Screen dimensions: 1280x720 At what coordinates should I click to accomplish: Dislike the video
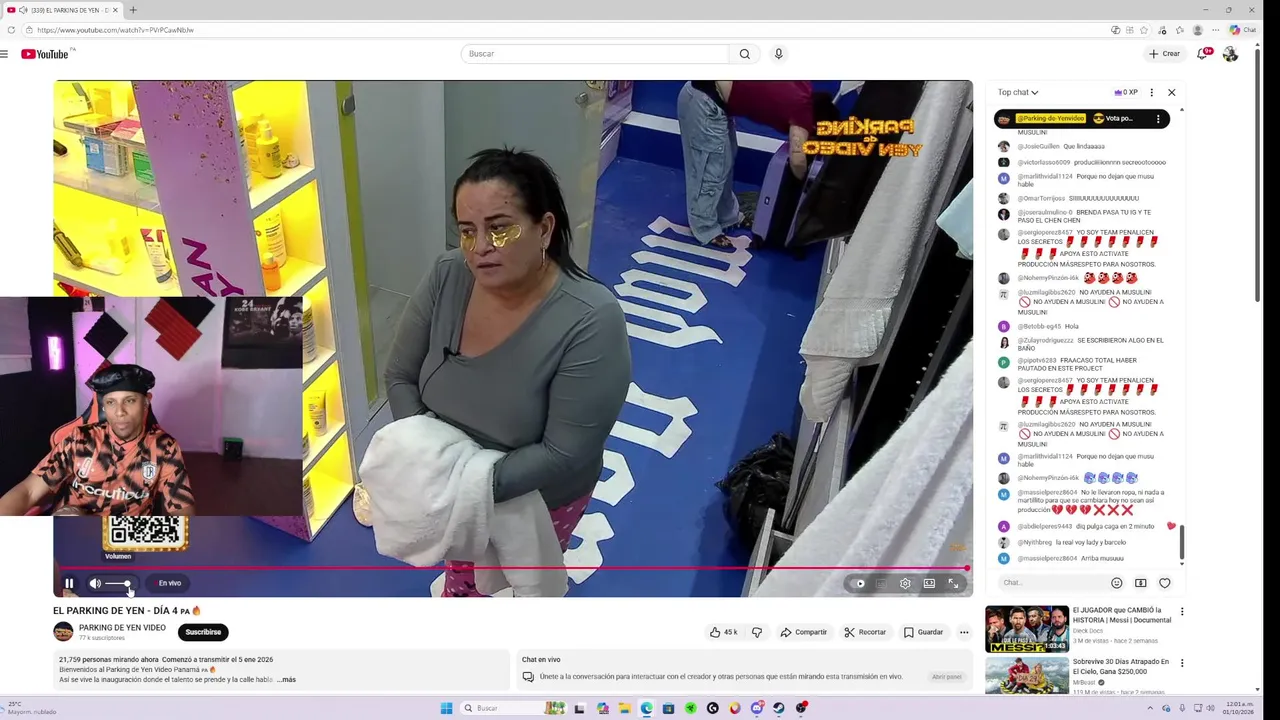point(757,632)
